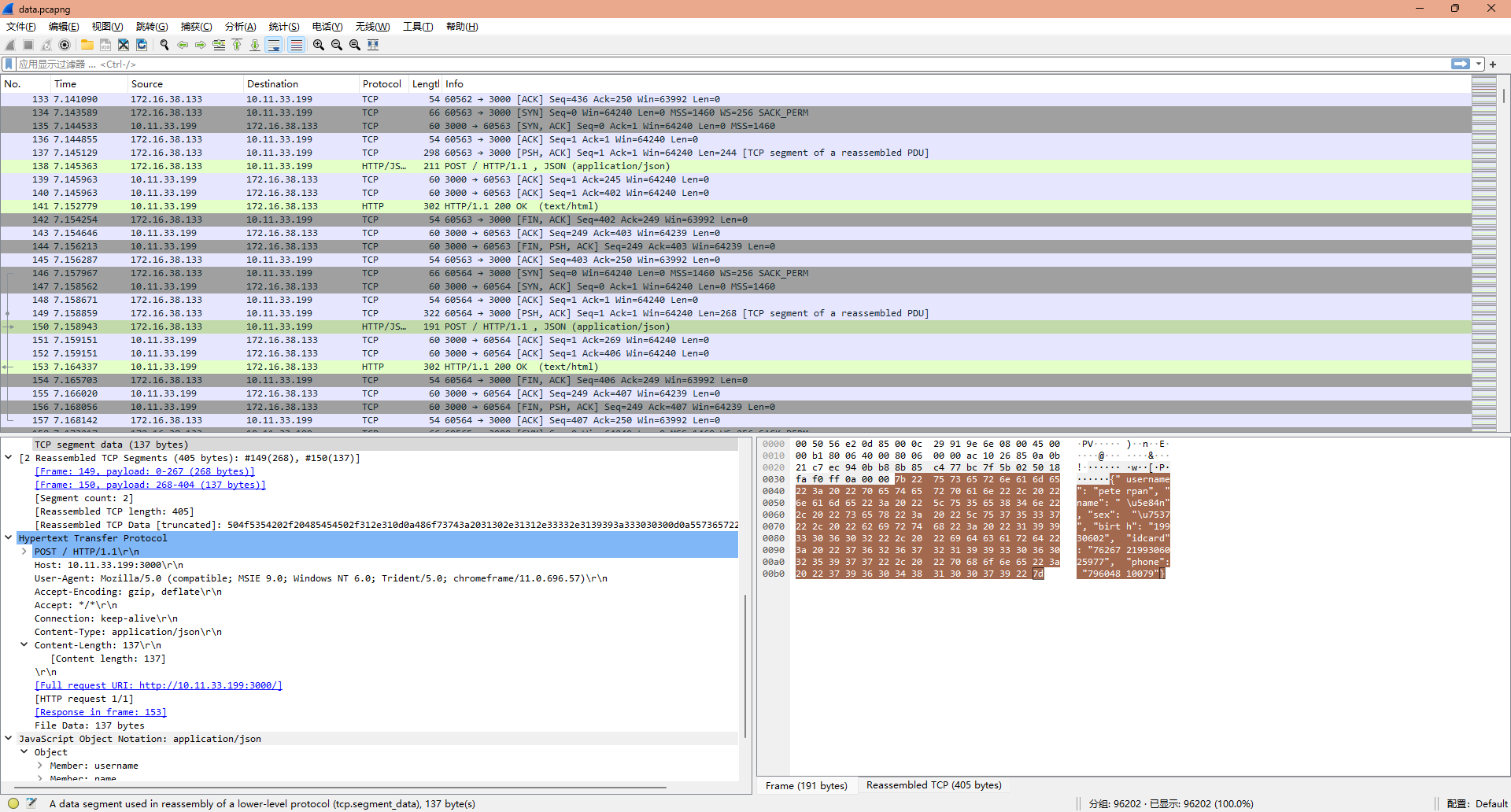
Task: Click the display filter bookmark icon
Action: [x=9, y=64]
